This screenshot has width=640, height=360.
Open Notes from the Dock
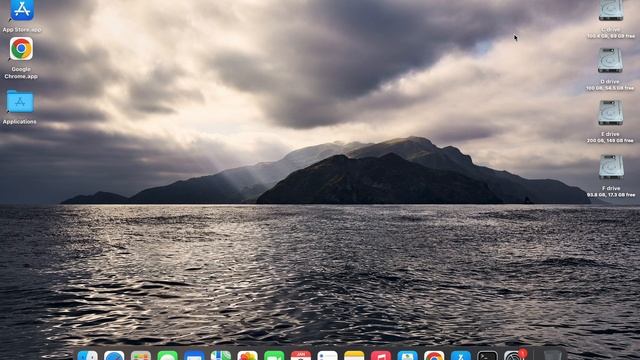(x=354, y=356)
